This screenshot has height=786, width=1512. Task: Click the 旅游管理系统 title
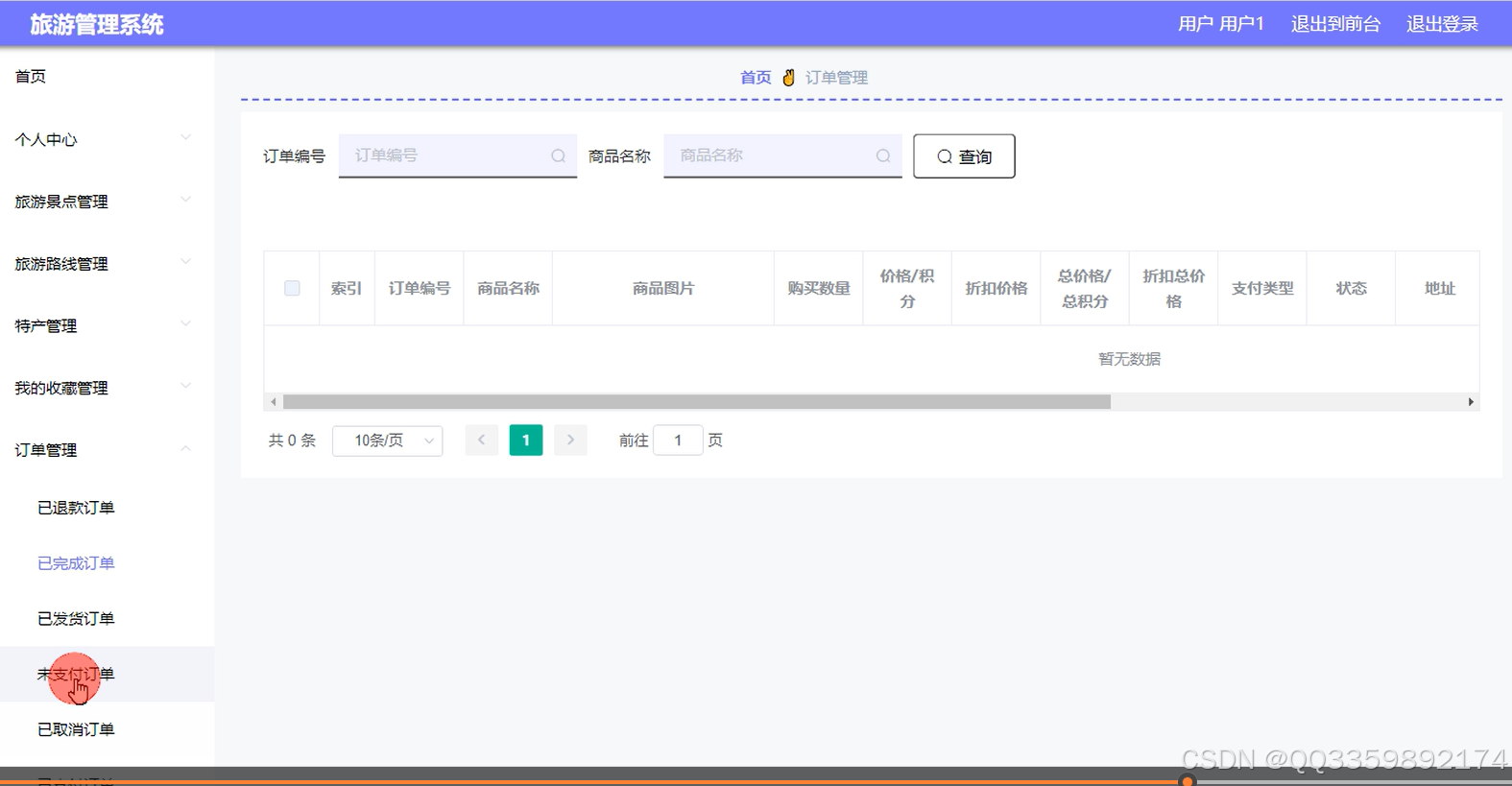click(x=97, y=25)
